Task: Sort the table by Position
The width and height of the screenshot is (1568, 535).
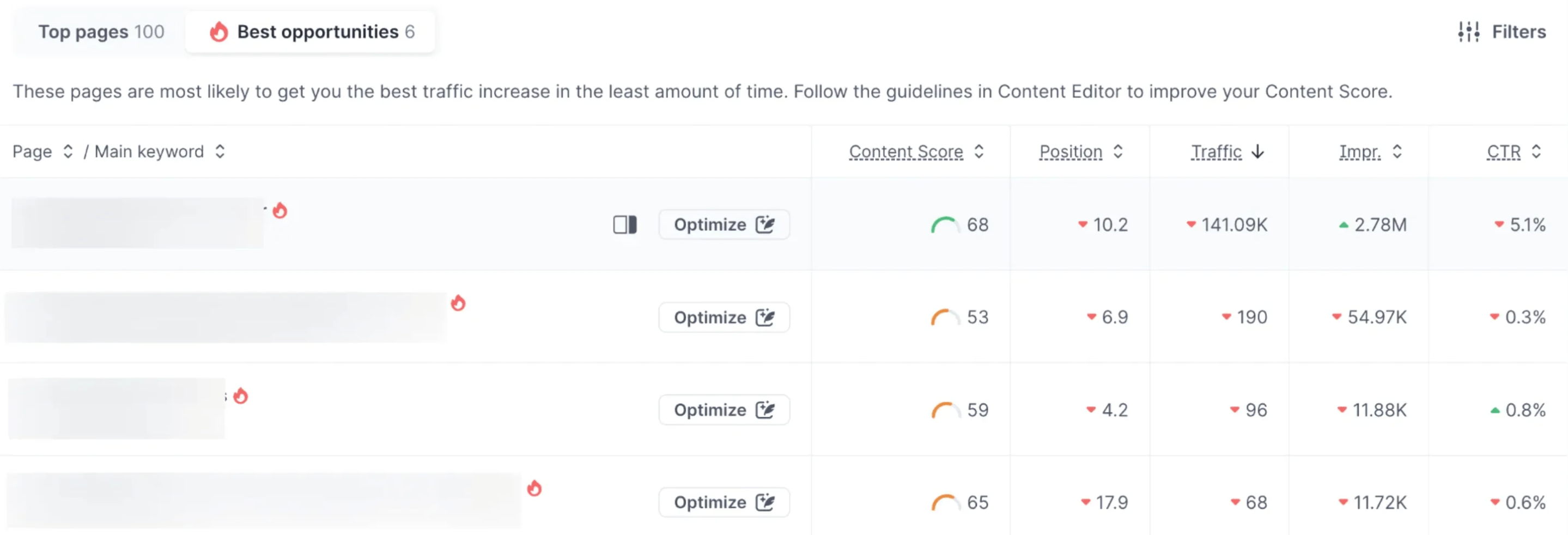Action: tap(1118, 151)
